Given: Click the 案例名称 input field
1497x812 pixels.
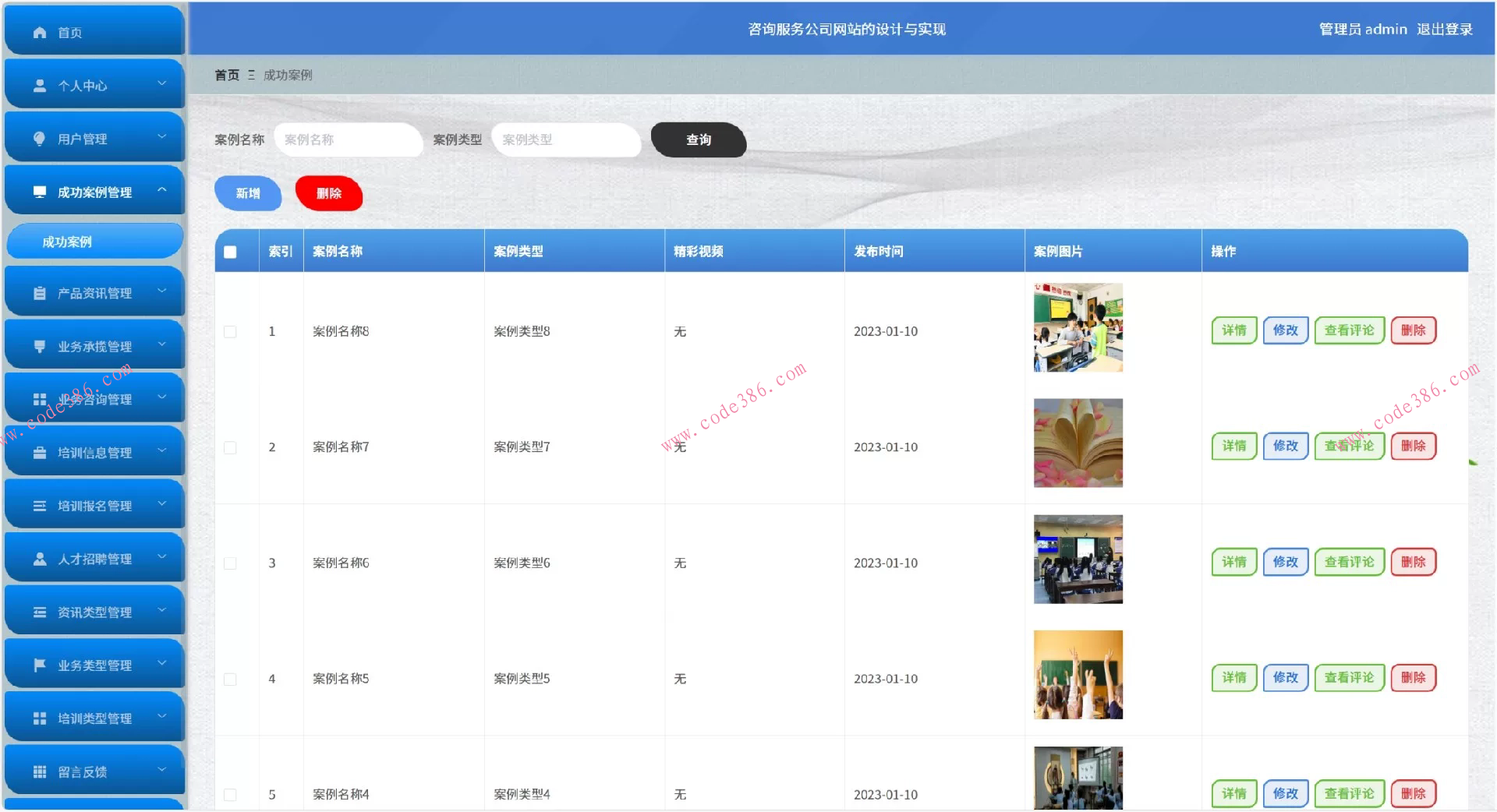Looking at the screenshot, I should [349, 140].
